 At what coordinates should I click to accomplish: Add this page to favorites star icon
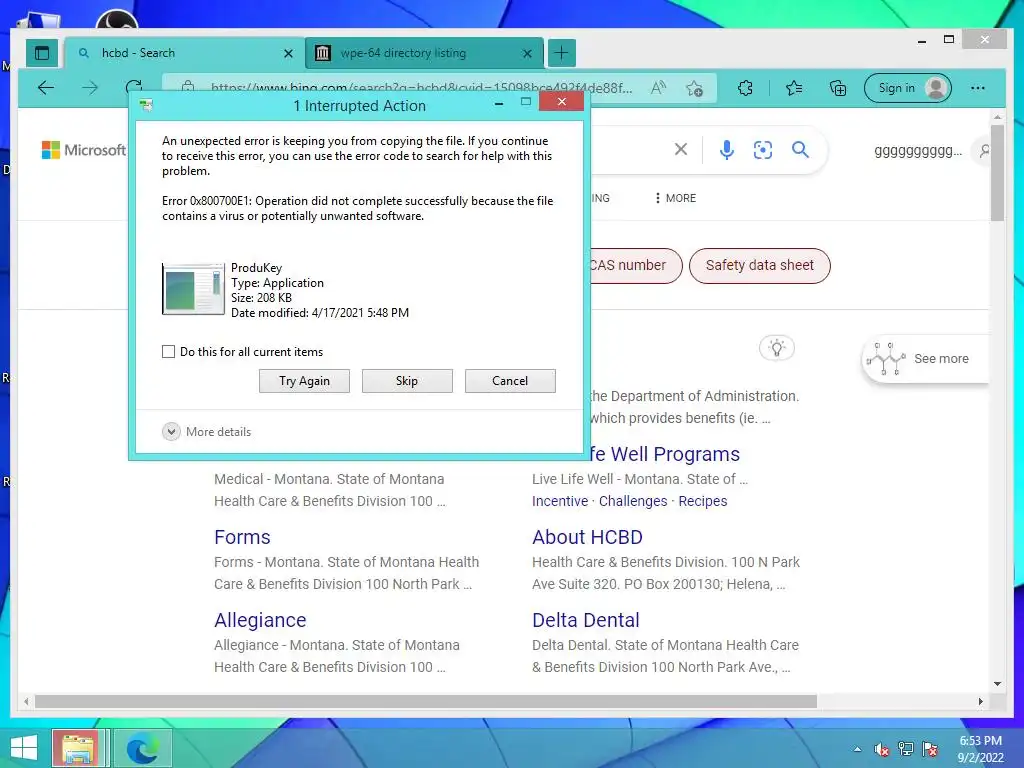[694, 88]
